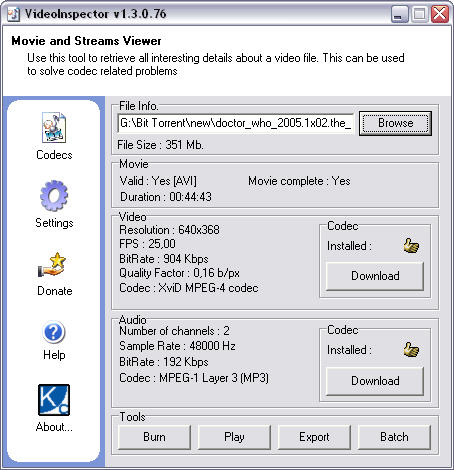Click 'Codec : XviD MPEG-4 codec' text
This screenshot has width=454, height=470.
[x=189, y=288]
